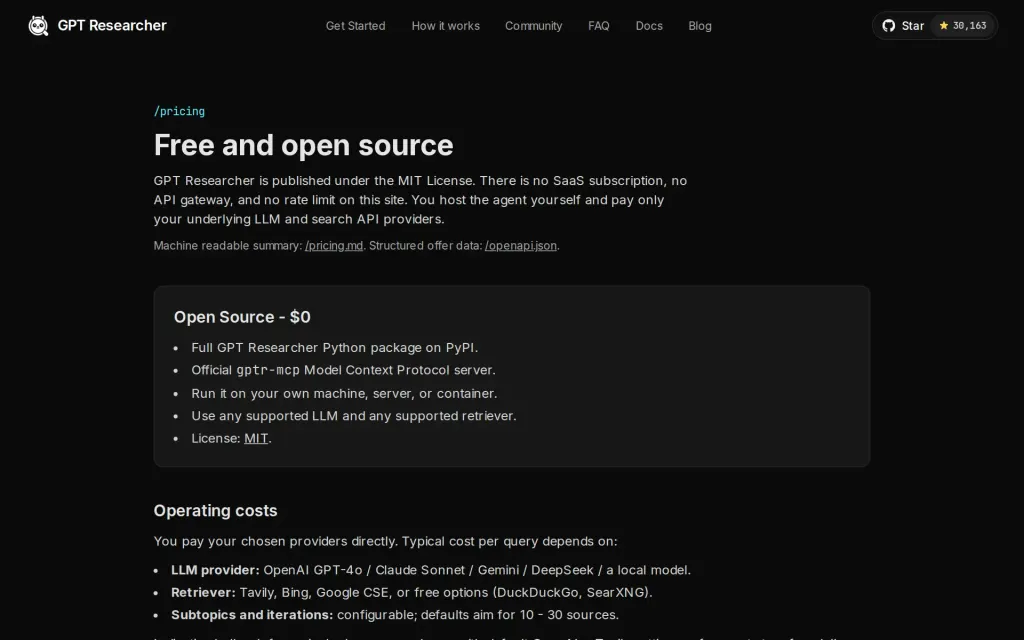Image resolution: width=1024 pixels, height=640 pixels.
Task: Click the yellow star count badge
Action: tap(963, 26)
